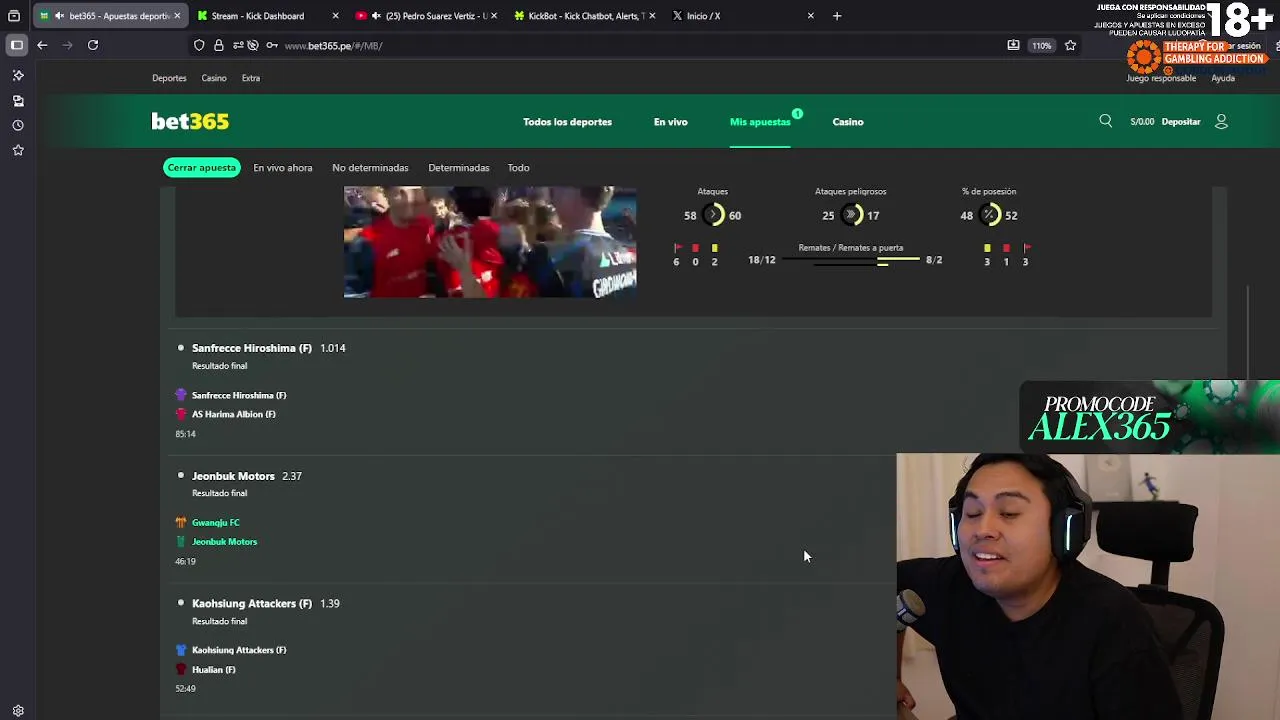The width and height of the screenshot is (1280, 720).
Task: Open Juego responsable link
Action: click(x=1161, y=78)
